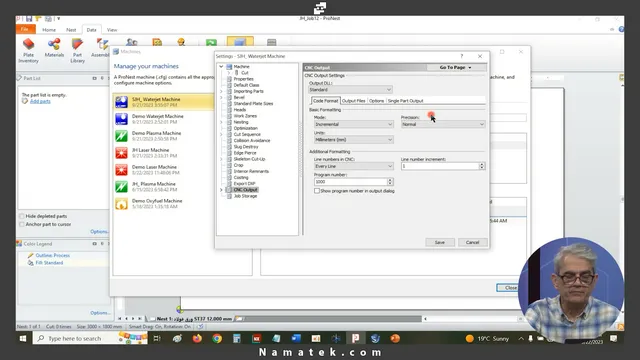Screen dimensions: 640x360
Task: Save the machine settings
Action: click(440, 242)
